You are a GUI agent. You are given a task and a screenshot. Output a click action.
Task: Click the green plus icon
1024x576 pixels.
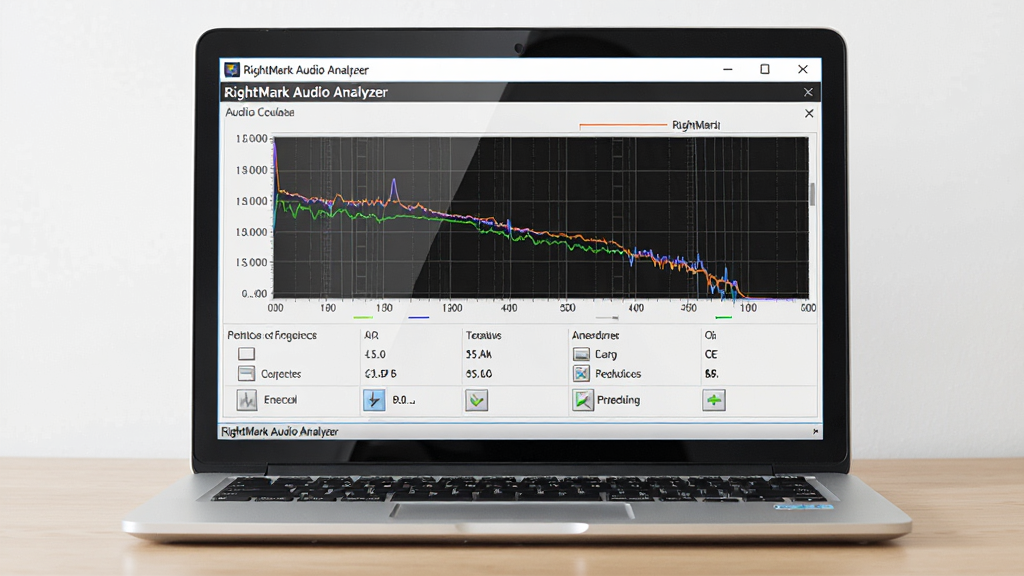(x=714, y=400)
